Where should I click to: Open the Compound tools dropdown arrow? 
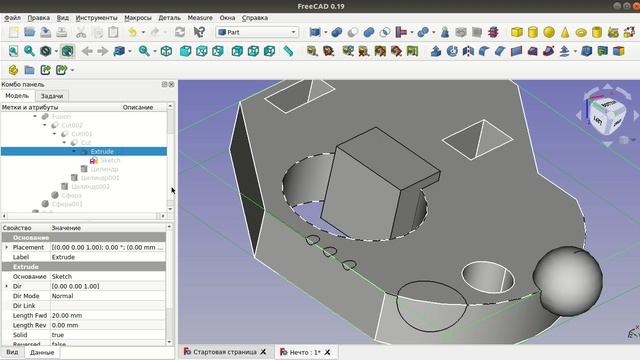pos(325,32)
